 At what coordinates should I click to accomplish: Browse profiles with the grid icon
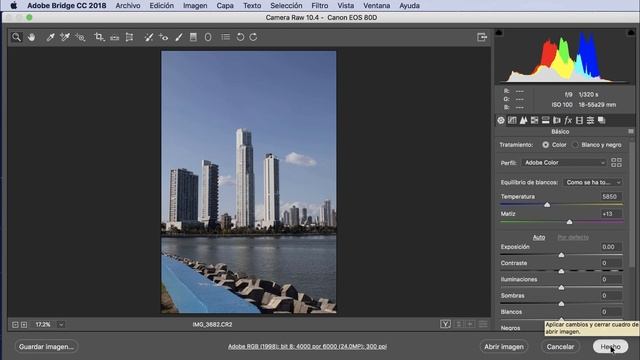click(616, 162)
